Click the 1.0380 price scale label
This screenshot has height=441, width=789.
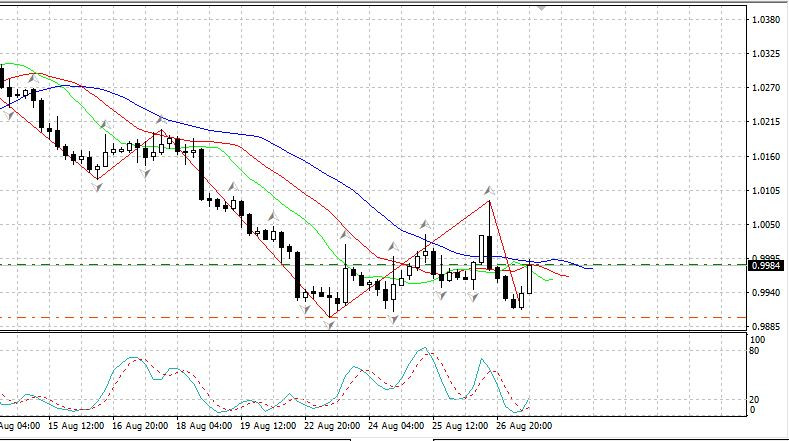coord(765,20)
